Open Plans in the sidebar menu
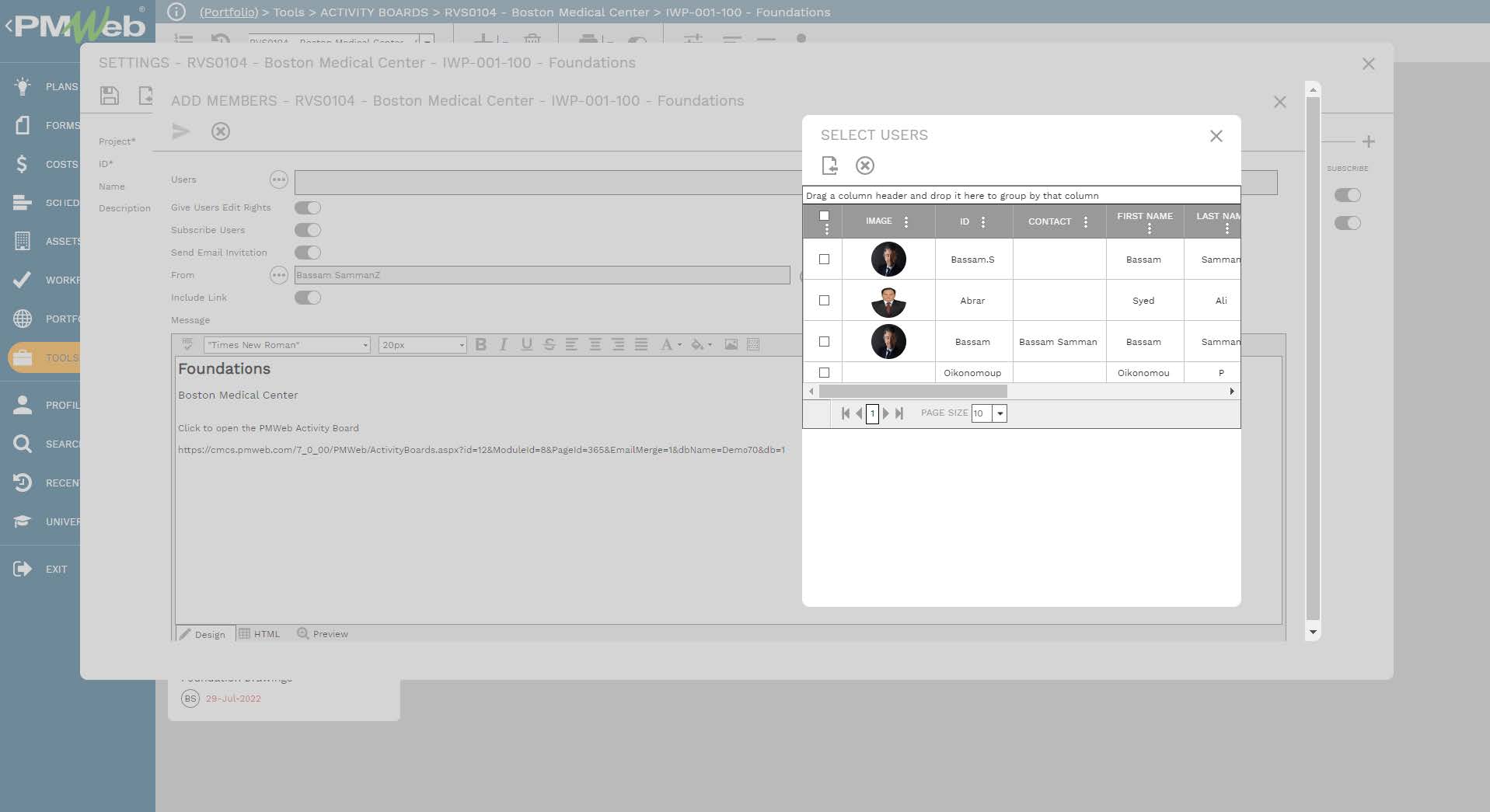 46,86
